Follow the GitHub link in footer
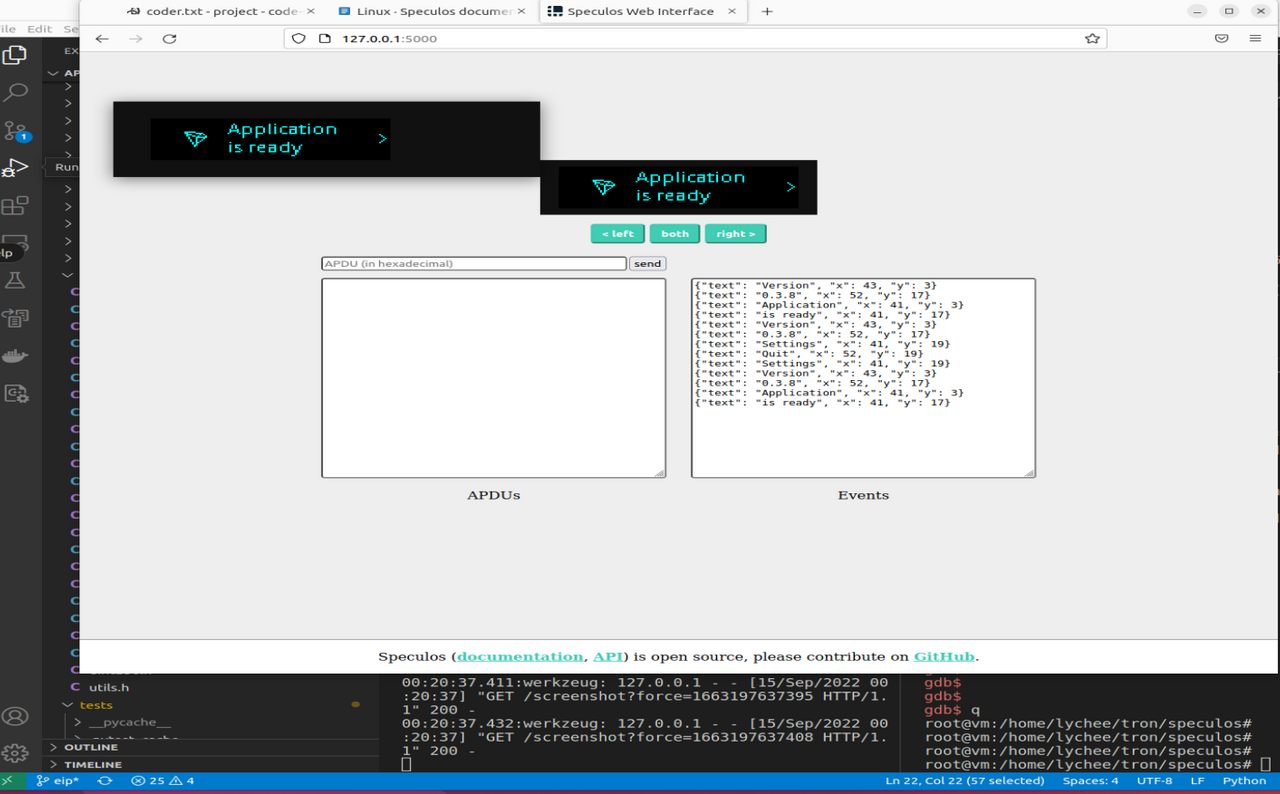Image resolution: width=1280 pixels, height=794 pixels. [x=944, y=657]
